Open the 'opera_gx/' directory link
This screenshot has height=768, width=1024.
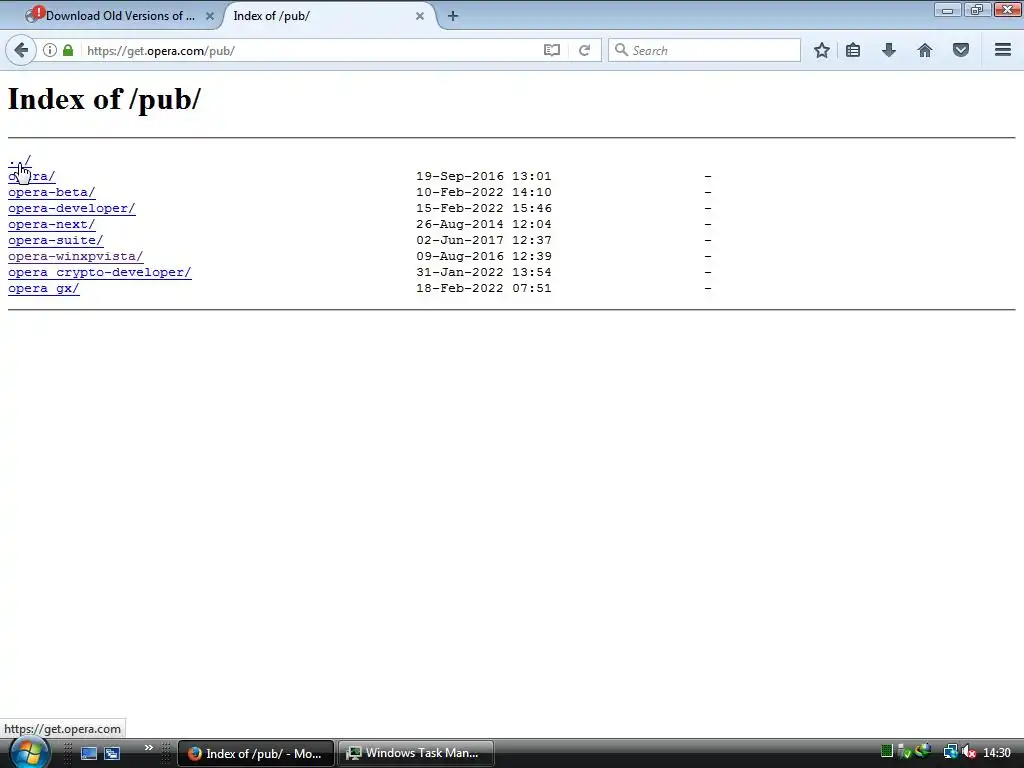tap(44, 289)
